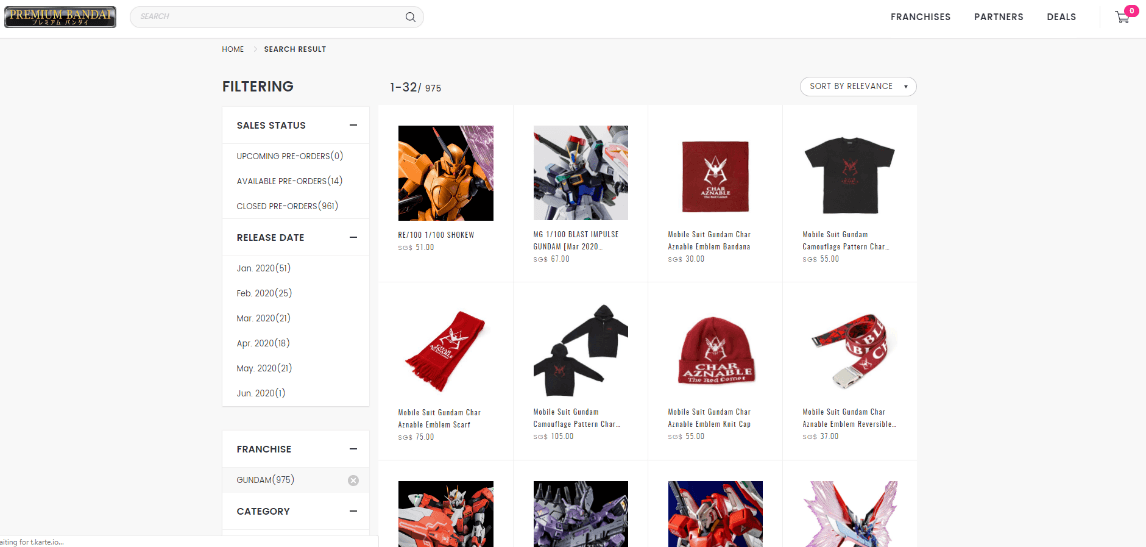This screenshot has width=1146, height=547.
Task: Filter by Closed Pre-orders
Action: [x=287, y=206]
